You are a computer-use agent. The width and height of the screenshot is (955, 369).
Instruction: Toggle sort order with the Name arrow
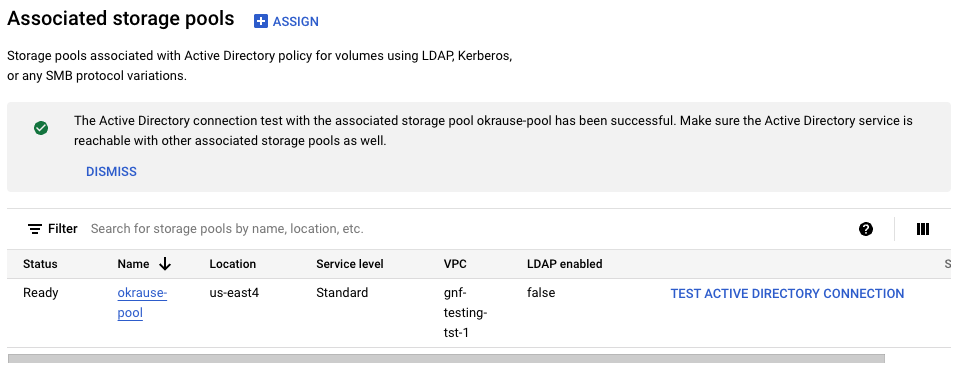pos(164,264)
